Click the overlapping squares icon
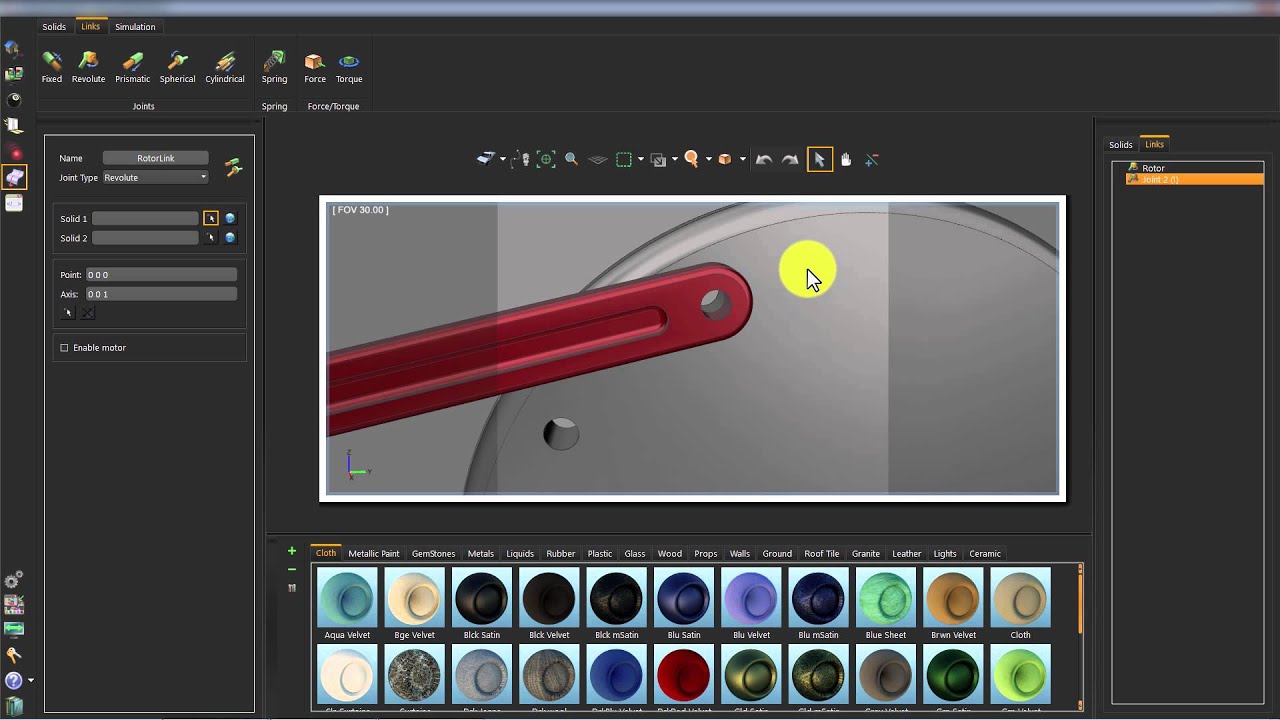Image resolution: width=1280 pixels, height=720 pixels. pos(658,159)
